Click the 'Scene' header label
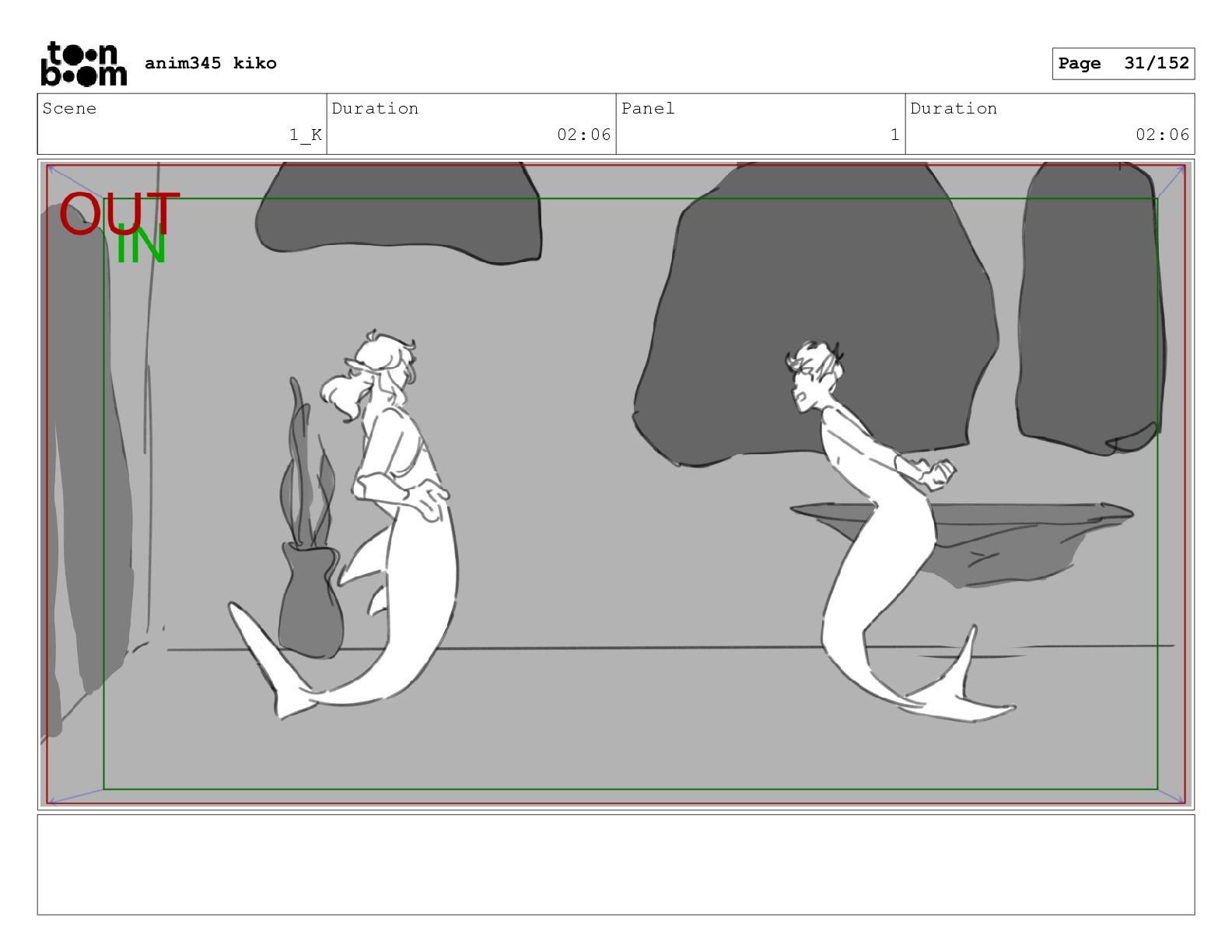This screenshot has width=1232, height=952. (69, 108)
